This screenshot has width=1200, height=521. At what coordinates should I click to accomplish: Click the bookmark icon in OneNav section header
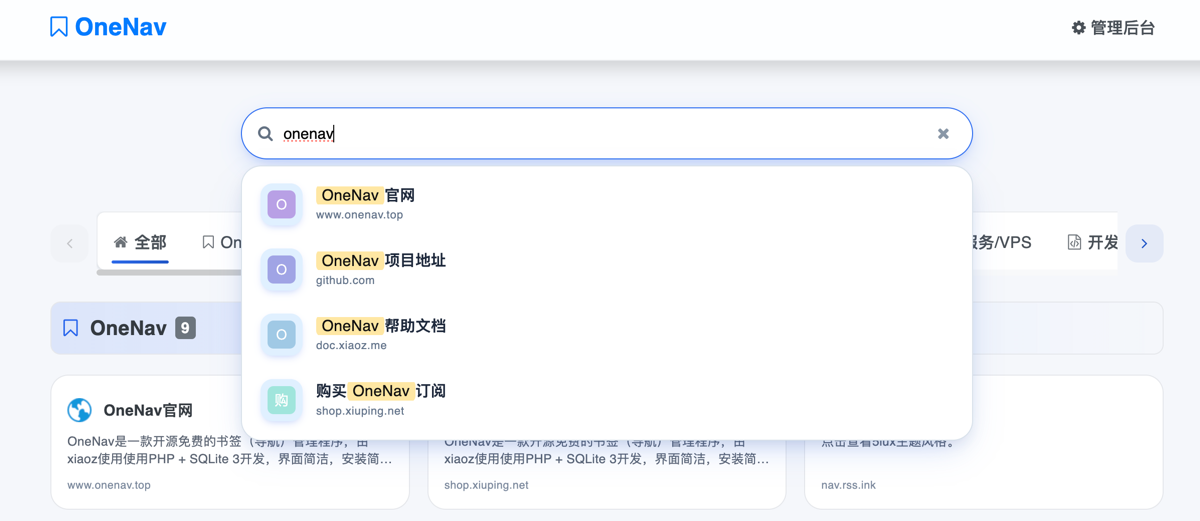coord(71,328)
